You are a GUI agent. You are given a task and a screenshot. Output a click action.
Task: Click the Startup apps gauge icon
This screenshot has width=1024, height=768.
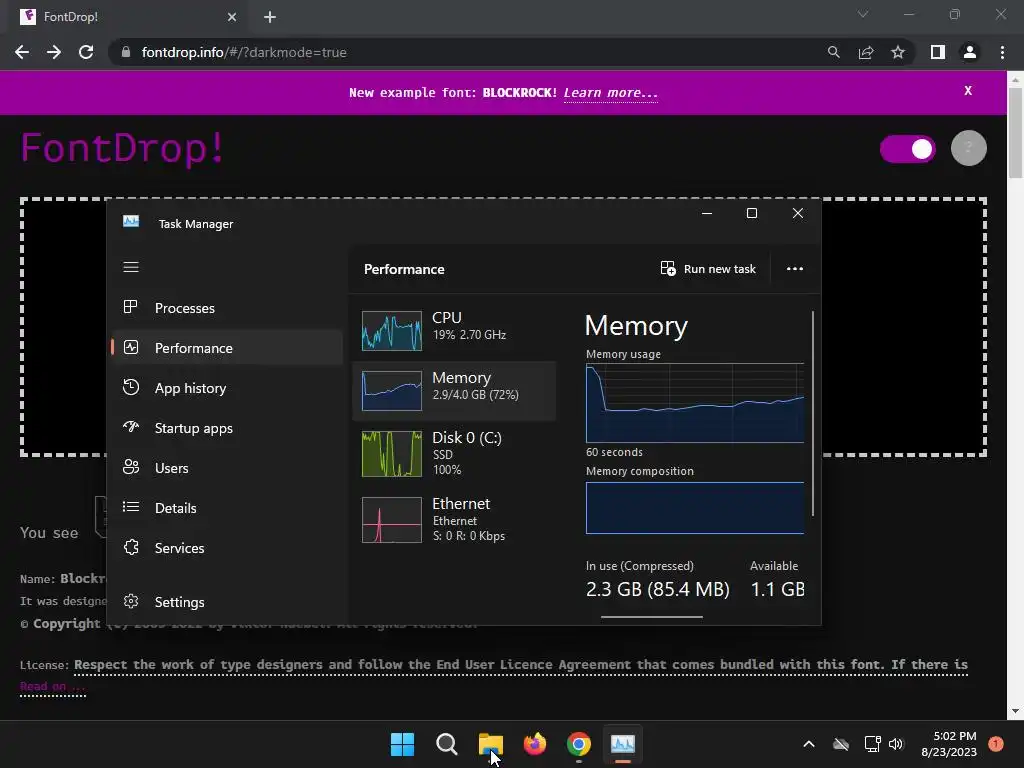click(131, 427)
